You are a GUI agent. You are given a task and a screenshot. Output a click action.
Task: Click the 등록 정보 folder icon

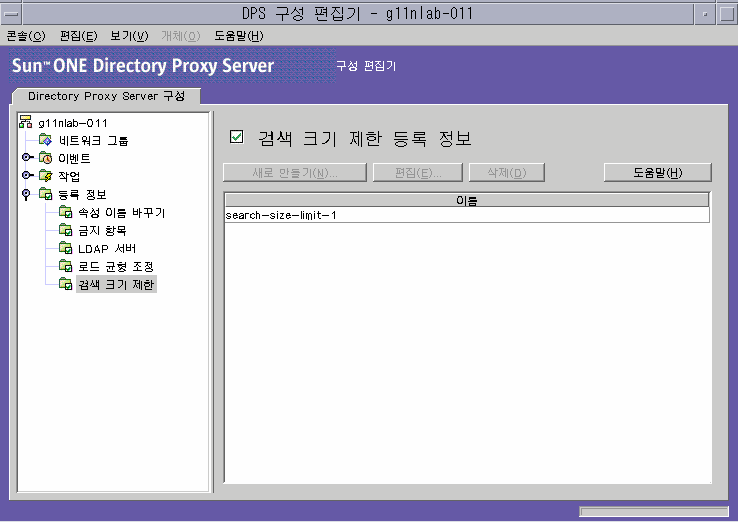click(46, 193)
